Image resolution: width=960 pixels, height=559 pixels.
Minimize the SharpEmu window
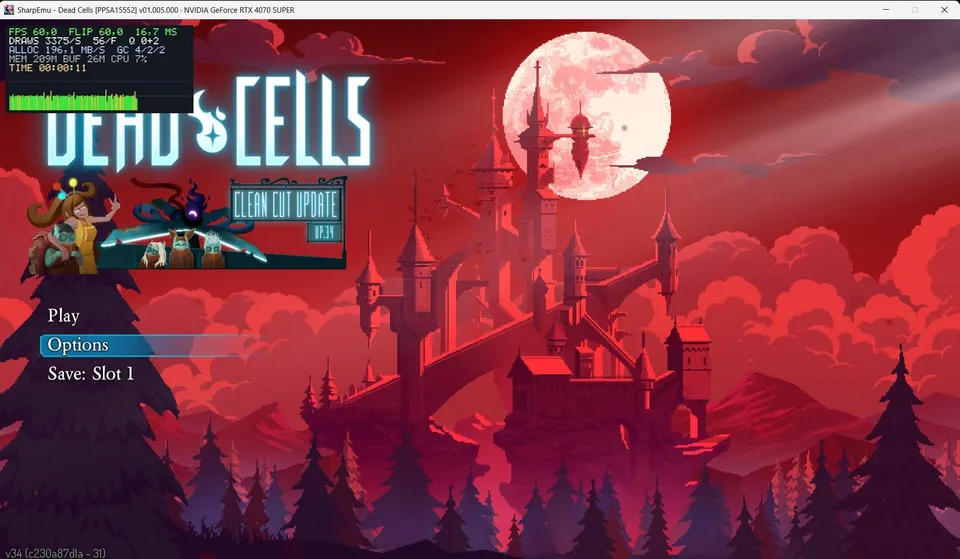coord(886,10)
